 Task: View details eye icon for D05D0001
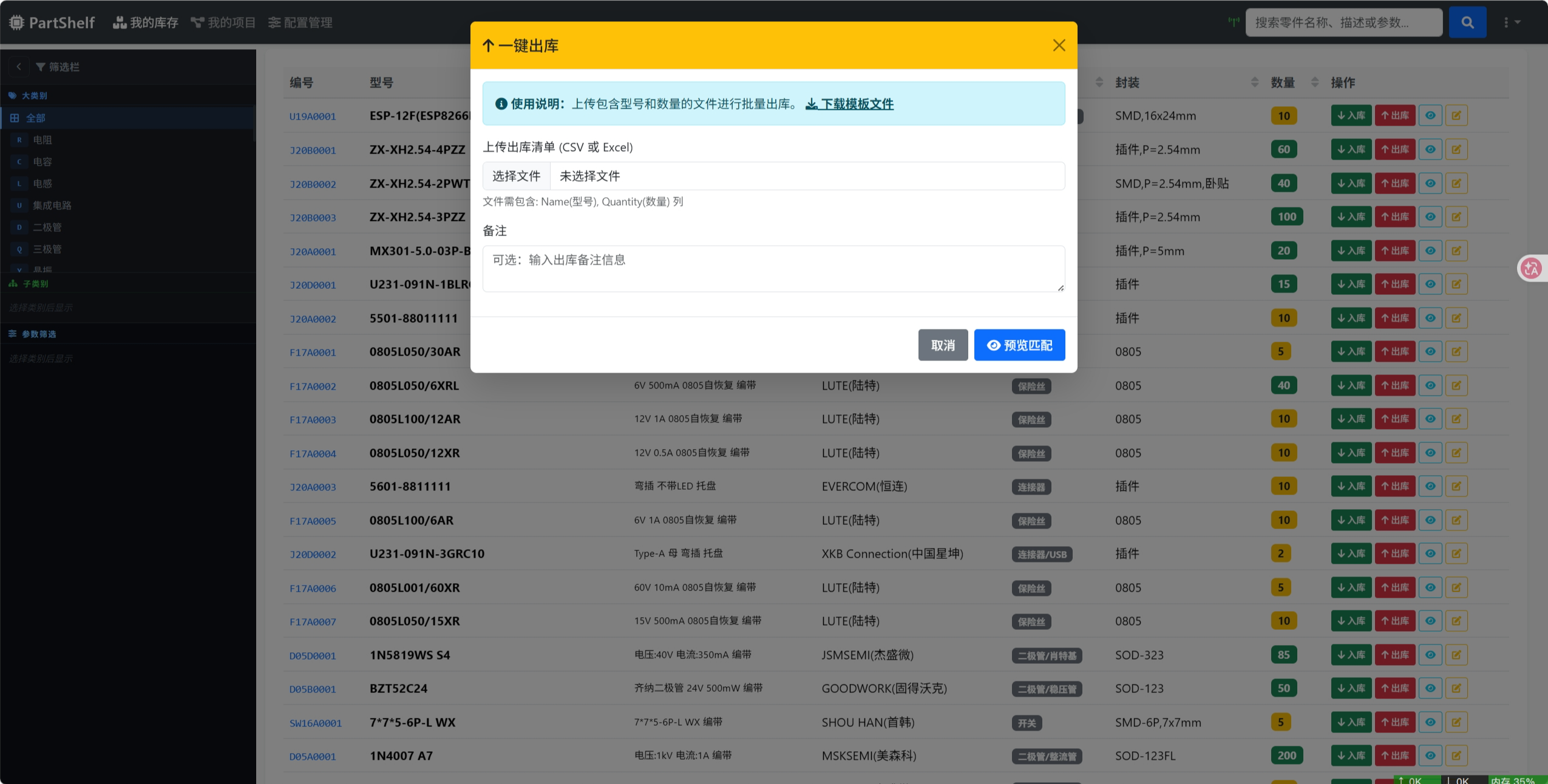coord(1430,655)
